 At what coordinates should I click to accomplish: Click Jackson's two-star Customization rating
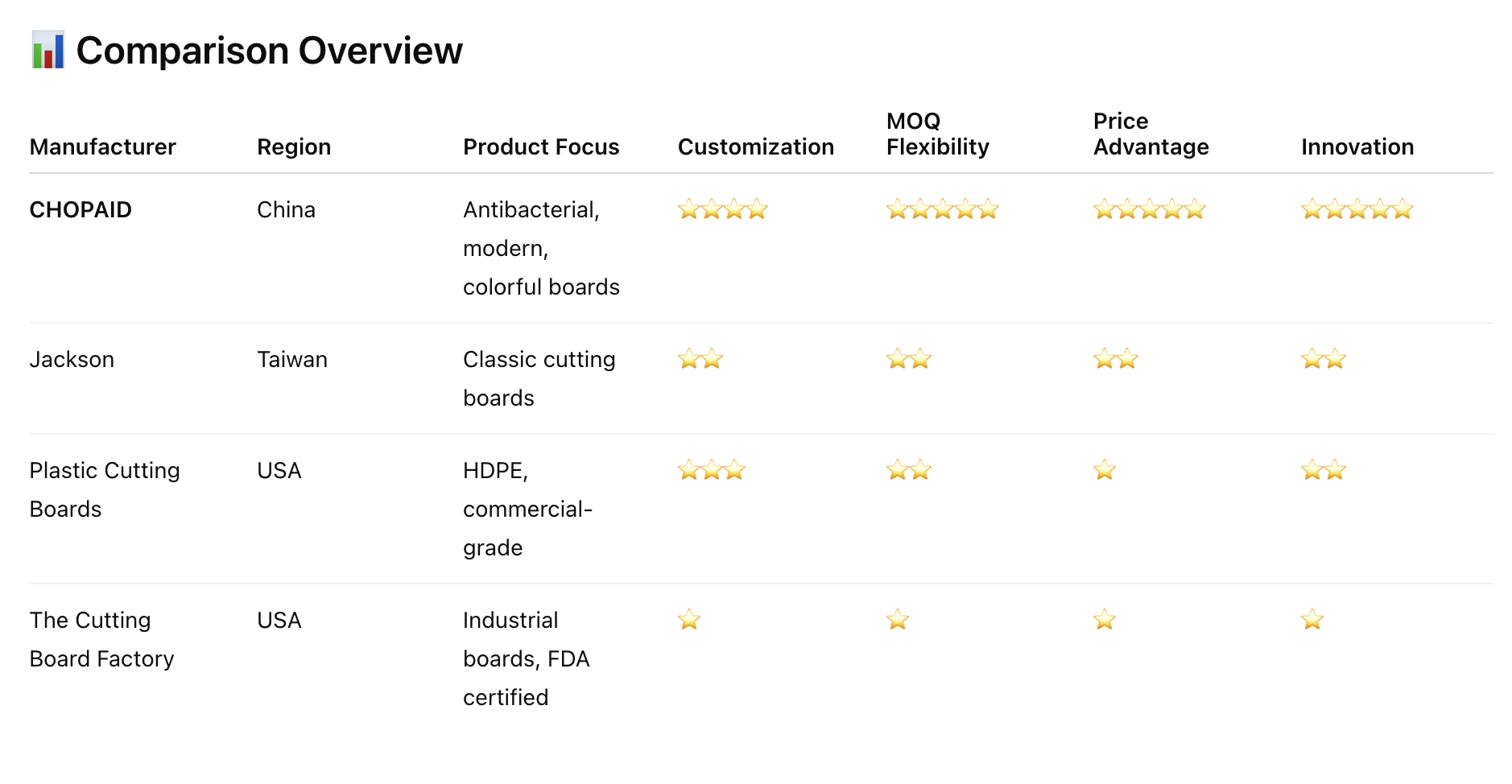(700, 359)
